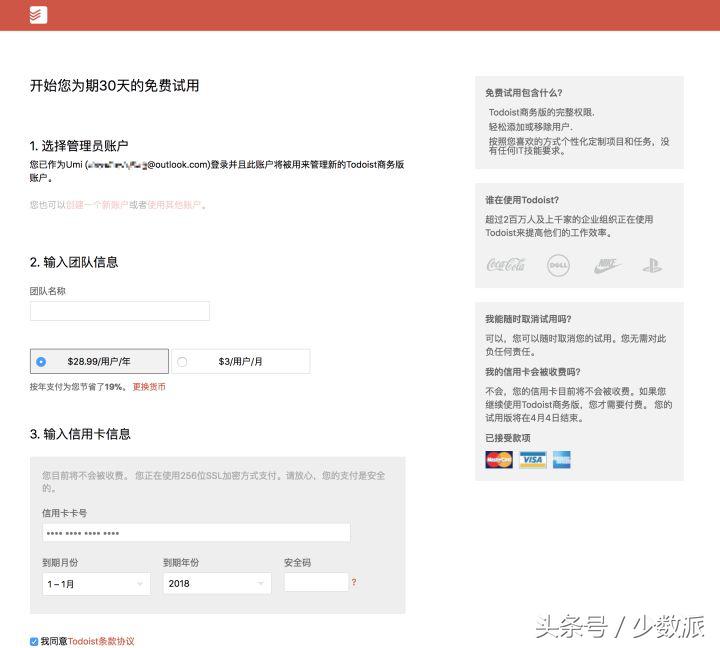Open the Todoist条款协议 terms link

click(x=101, y=642)
